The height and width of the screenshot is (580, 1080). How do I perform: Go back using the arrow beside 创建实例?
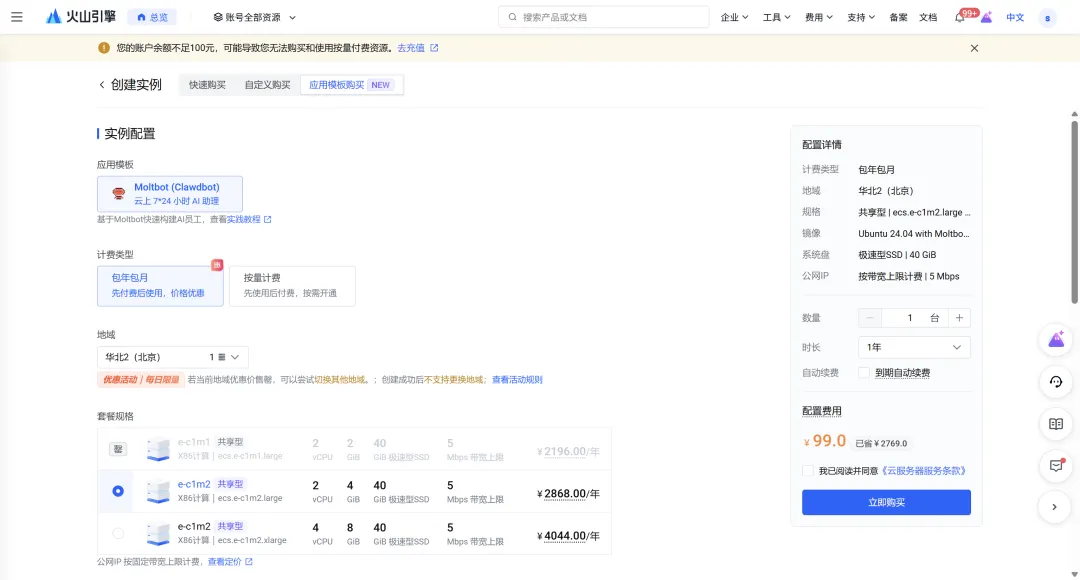coord(101,85)
